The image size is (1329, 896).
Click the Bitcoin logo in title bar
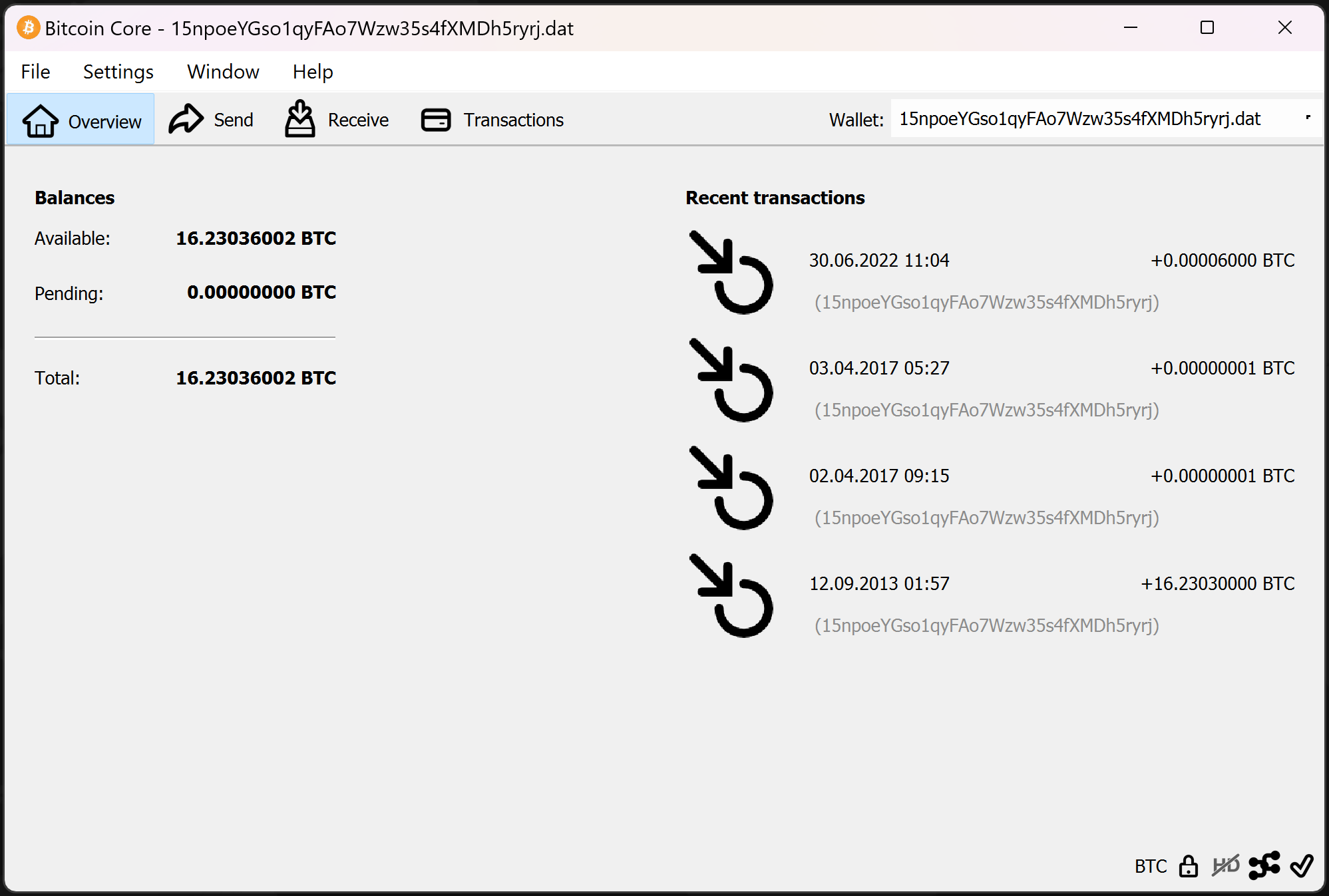[28, 28]
